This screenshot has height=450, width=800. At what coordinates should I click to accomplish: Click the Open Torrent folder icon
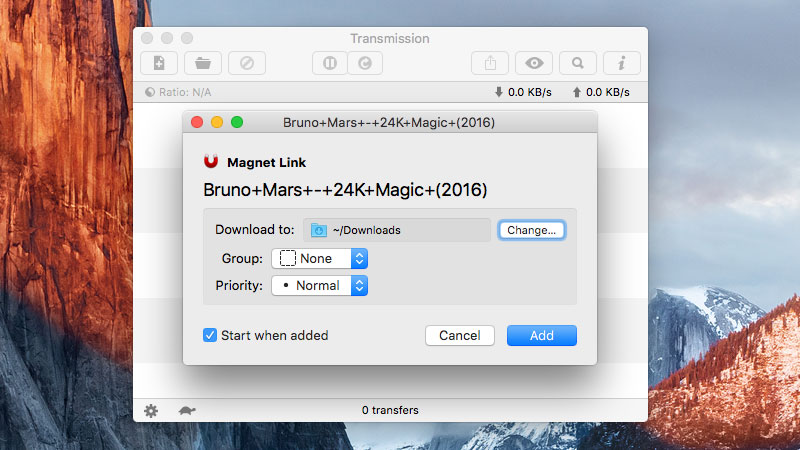pyautogui.click(x=203, y=63)
